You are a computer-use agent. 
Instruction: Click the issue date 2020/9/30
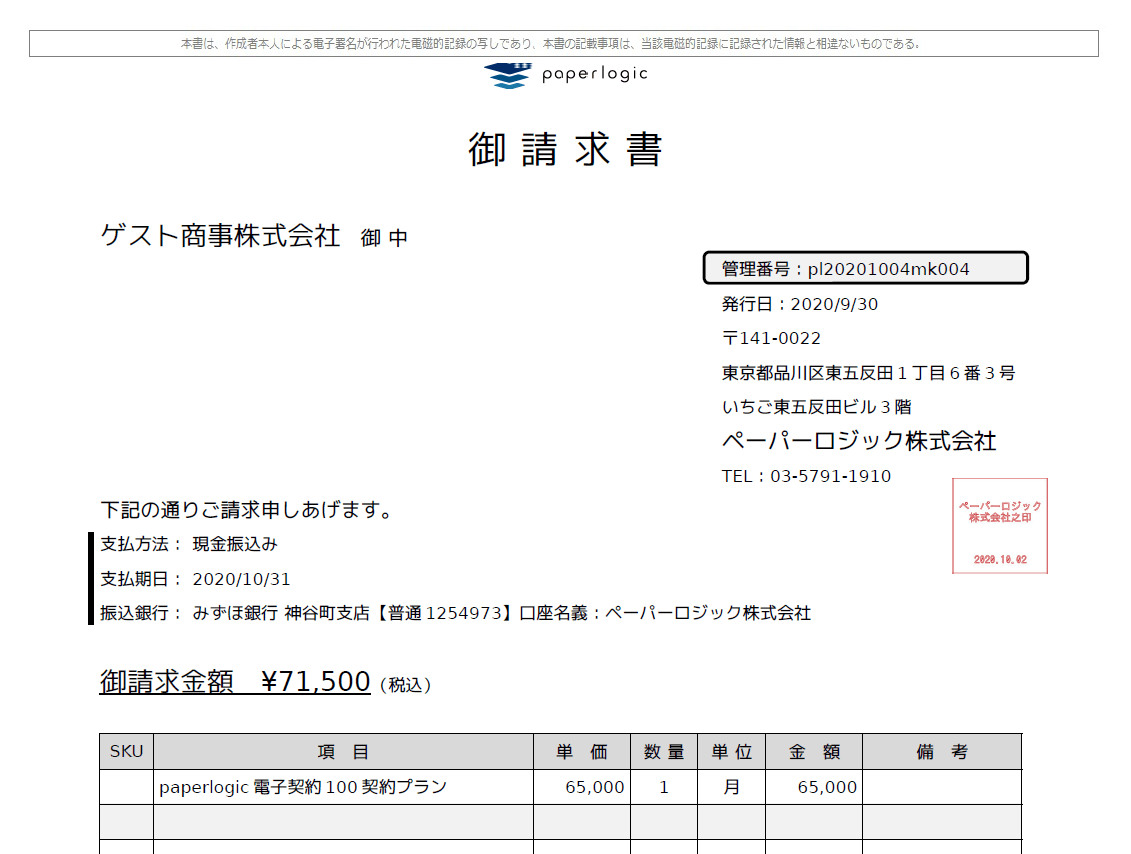point(833,304)
